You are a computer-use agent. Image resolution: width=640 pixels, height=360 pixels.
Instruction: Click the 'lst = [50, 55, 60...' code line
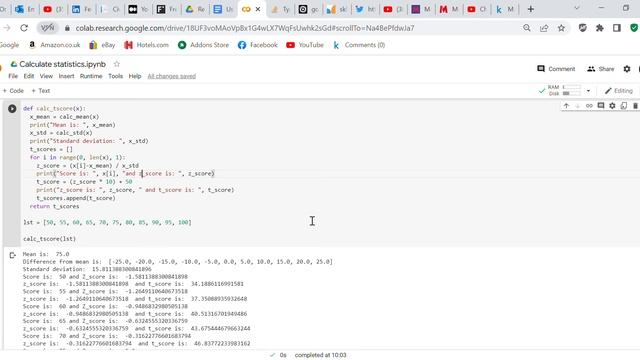point(107,222)
